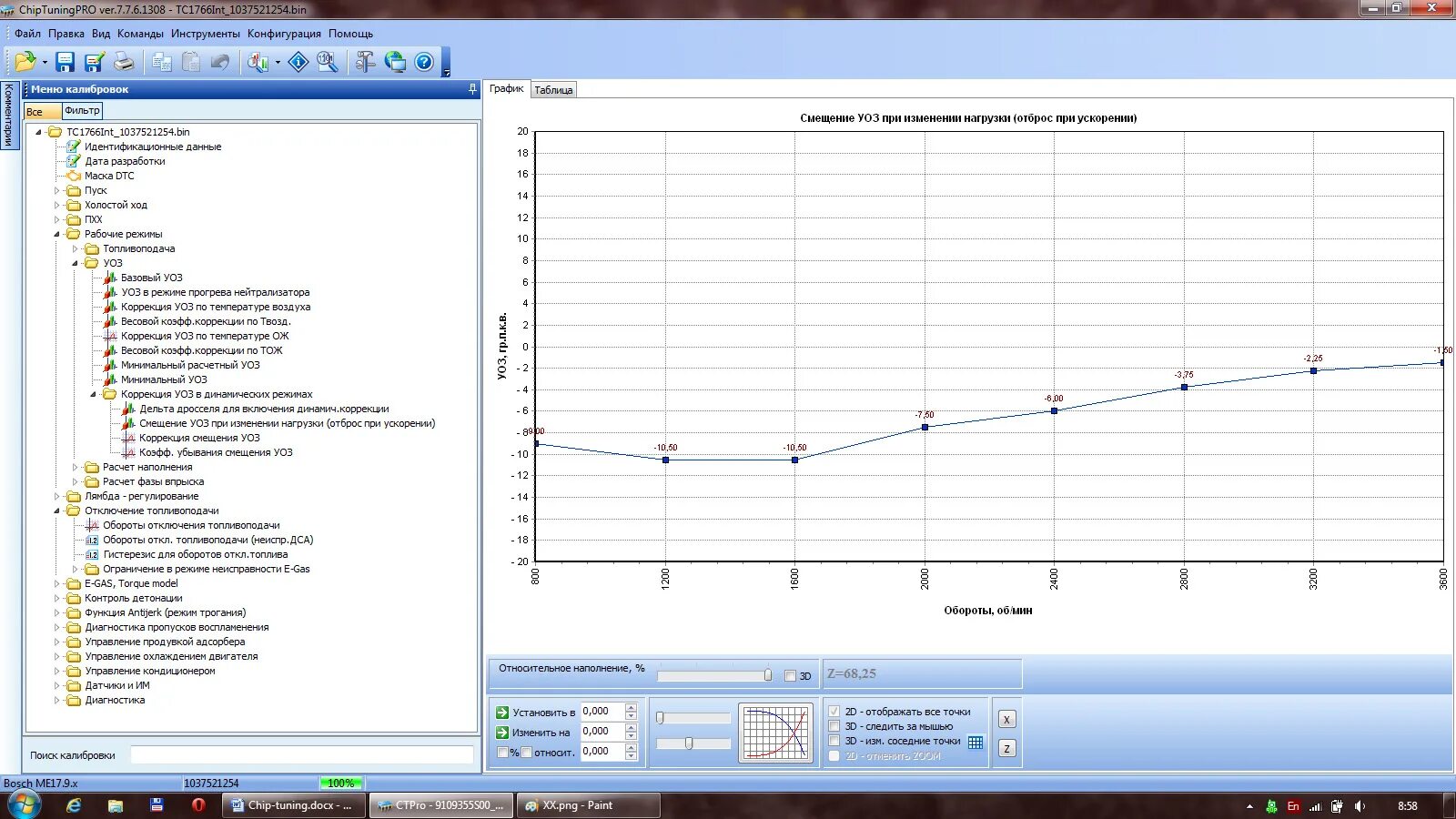
Task: Select Минимальный УОЗ calibration
Action: (164, 379)
